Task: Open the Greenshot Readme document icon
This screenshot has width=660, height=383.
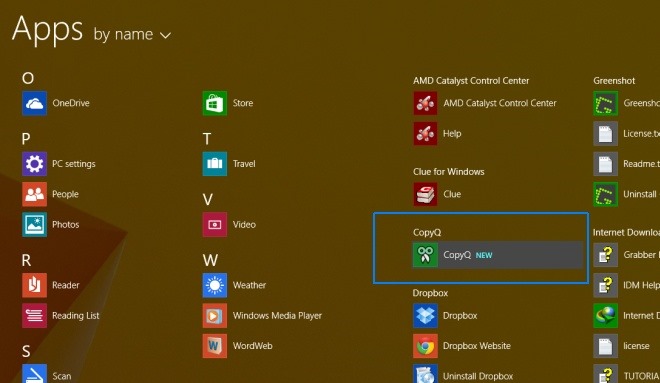Action: (x=605, y=164)
